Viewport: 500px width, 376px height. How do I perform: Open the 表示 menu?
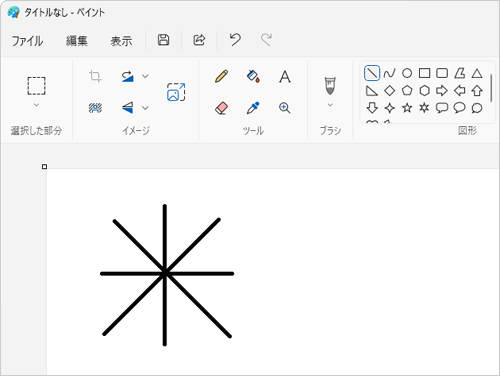point(121,41)
